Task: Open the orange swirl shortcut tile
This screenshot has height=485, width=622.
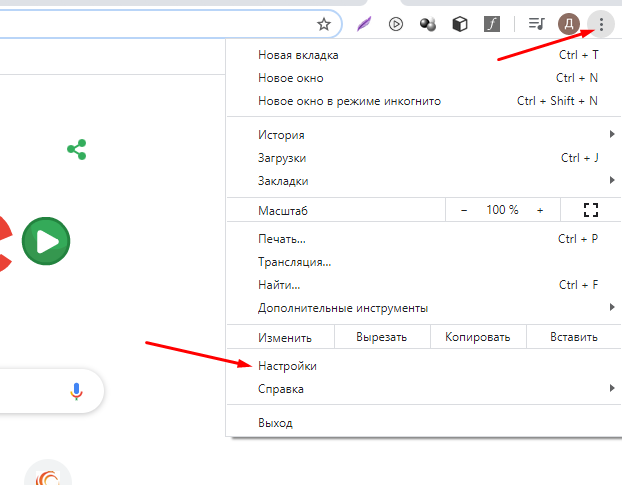Action: (x=48, y=474)
